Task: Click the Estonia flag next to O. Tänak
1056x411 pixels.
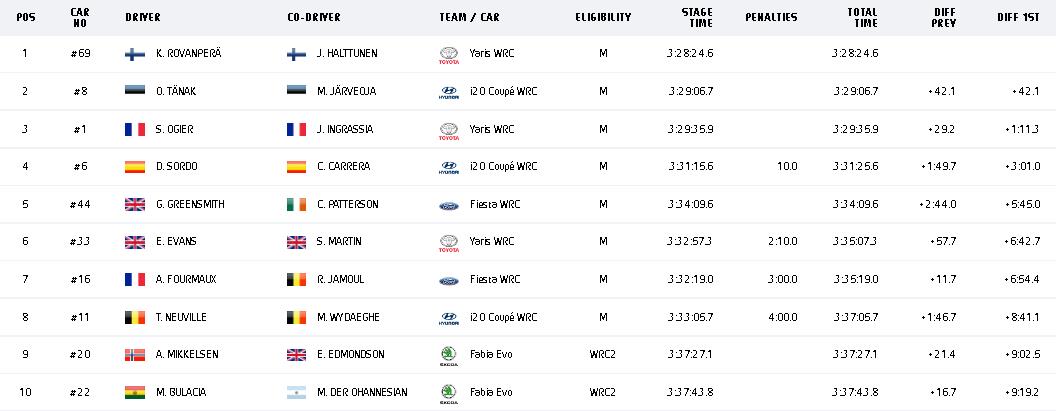Action: pos(135,92)
